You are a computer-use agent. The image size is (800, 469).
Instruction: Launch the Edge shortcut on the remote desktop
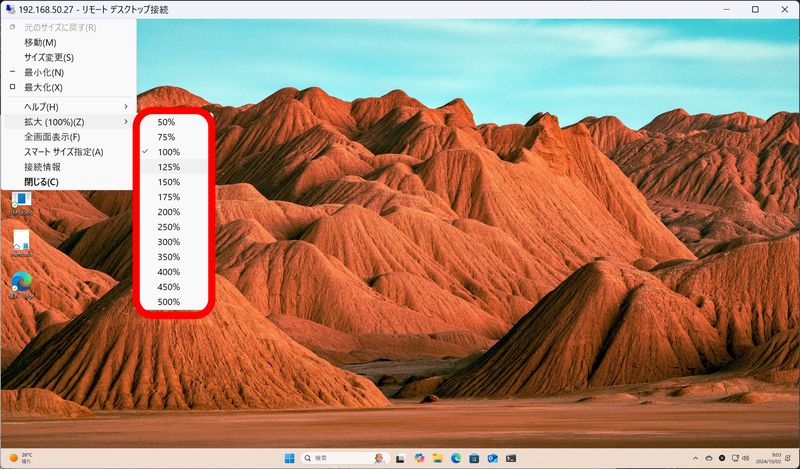tap(21, 285)
